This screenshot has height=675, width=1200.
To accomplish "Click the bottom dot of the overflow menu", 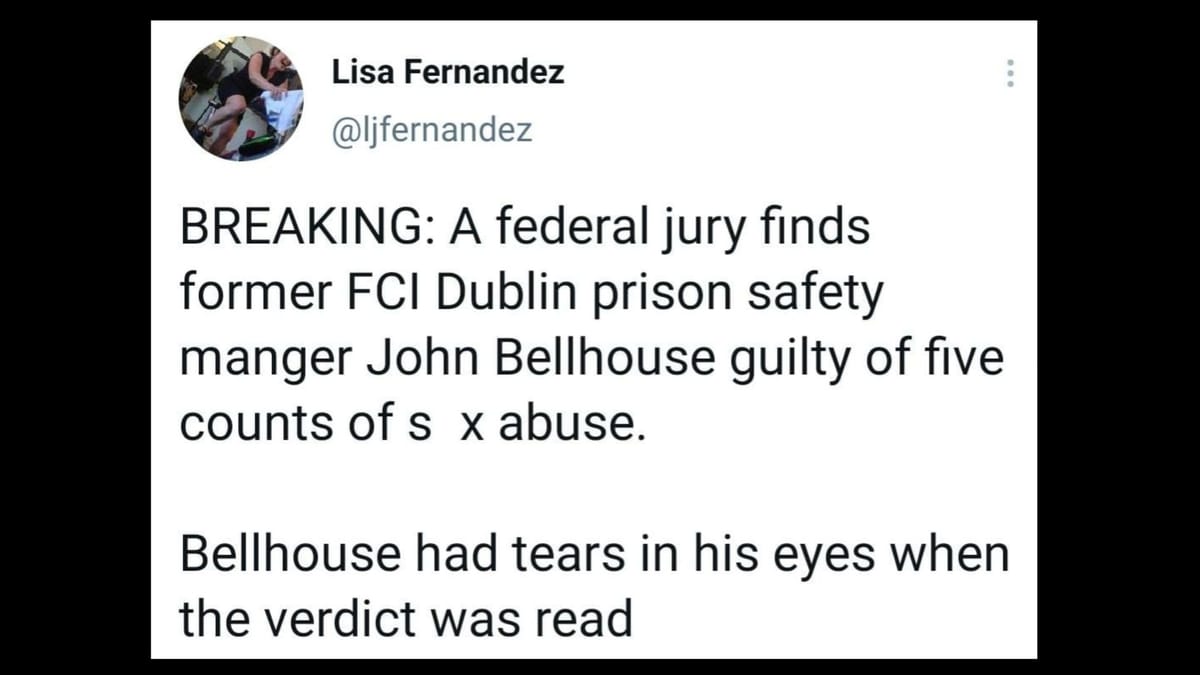I will coord(1011,84).
